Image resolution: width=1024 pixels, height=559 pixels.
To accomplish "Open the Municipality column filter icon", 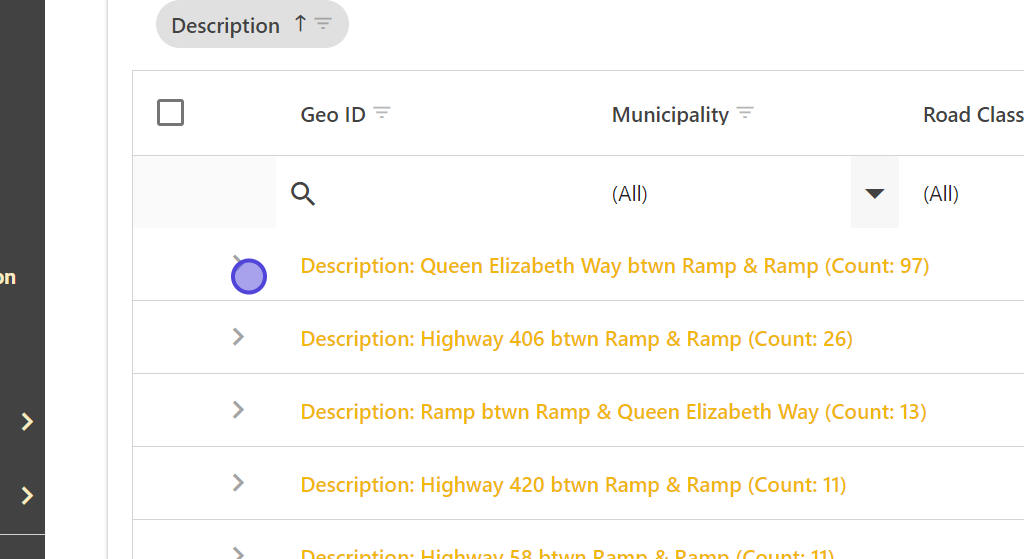I will pos(745,114).
